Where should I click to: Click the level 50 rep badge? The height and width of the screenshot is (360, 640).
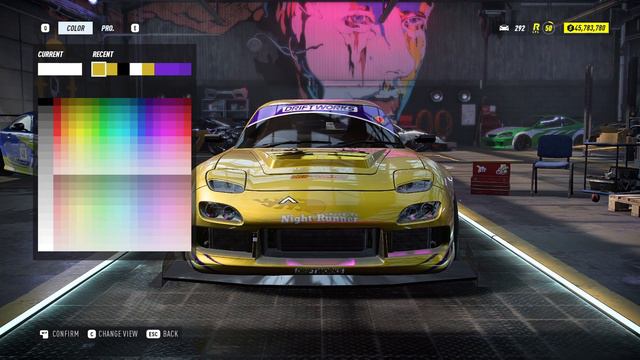tap(549, 28)
